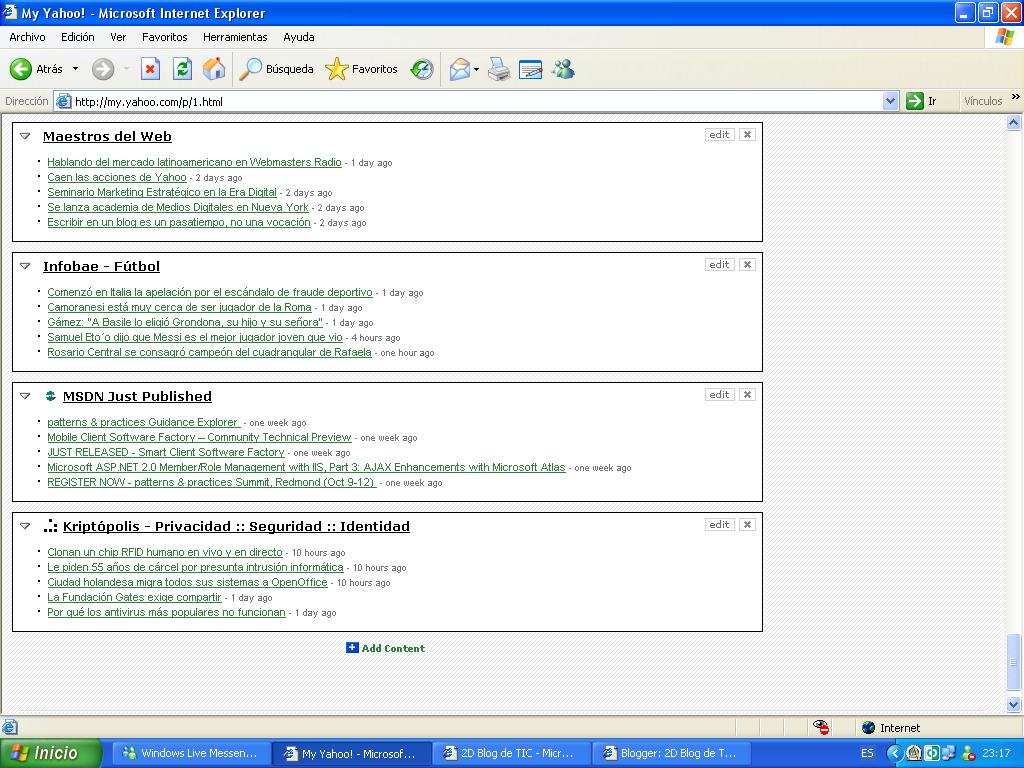The image size is (1024, 768).
Task: Edit the MSDN Just Published module
Action: [x=719, y=394]
